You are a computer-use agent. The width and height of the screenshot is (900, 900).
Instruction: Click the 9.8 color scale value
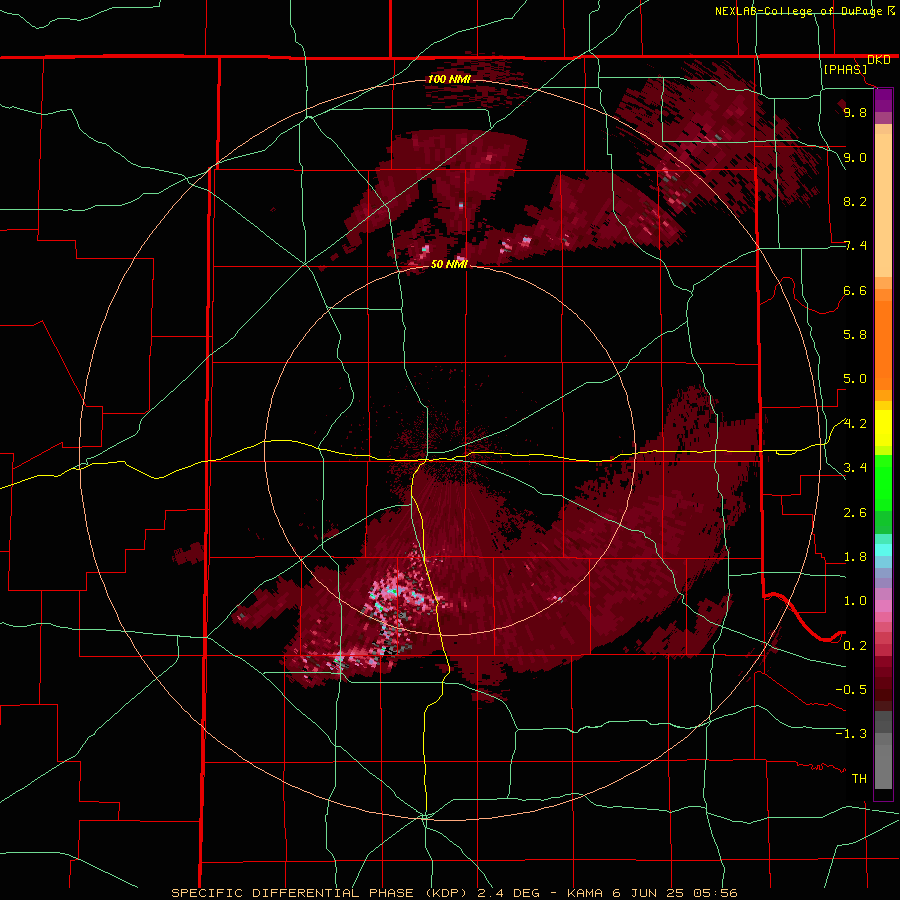(x=855, y=113)
